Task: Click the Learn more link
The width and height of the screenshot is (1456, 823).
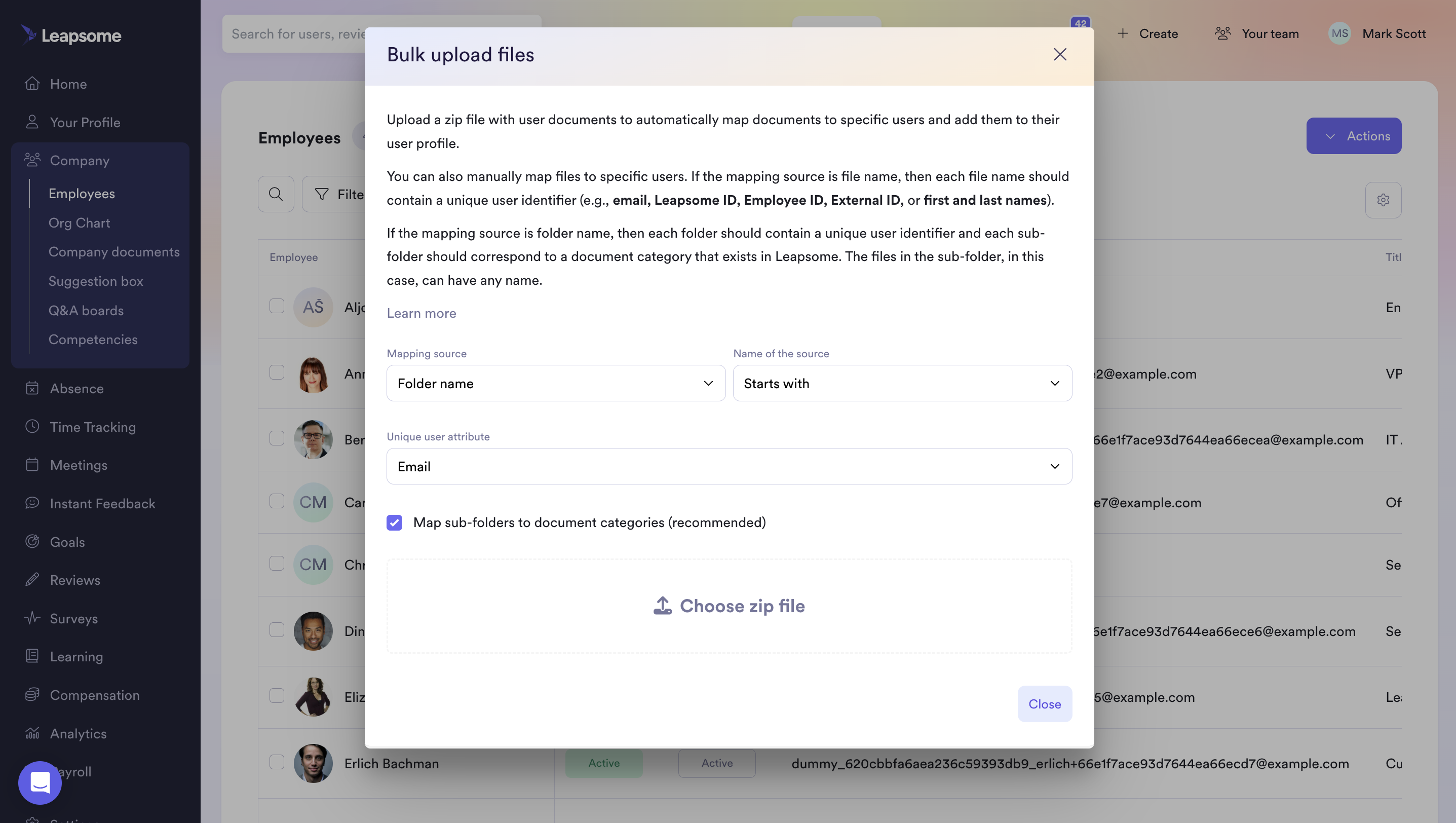Action: 421,313
